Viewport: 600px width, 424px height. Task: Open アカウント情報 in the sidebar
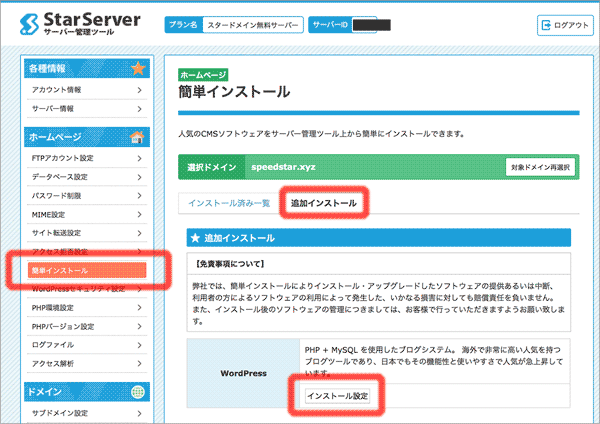pos(87,90)
